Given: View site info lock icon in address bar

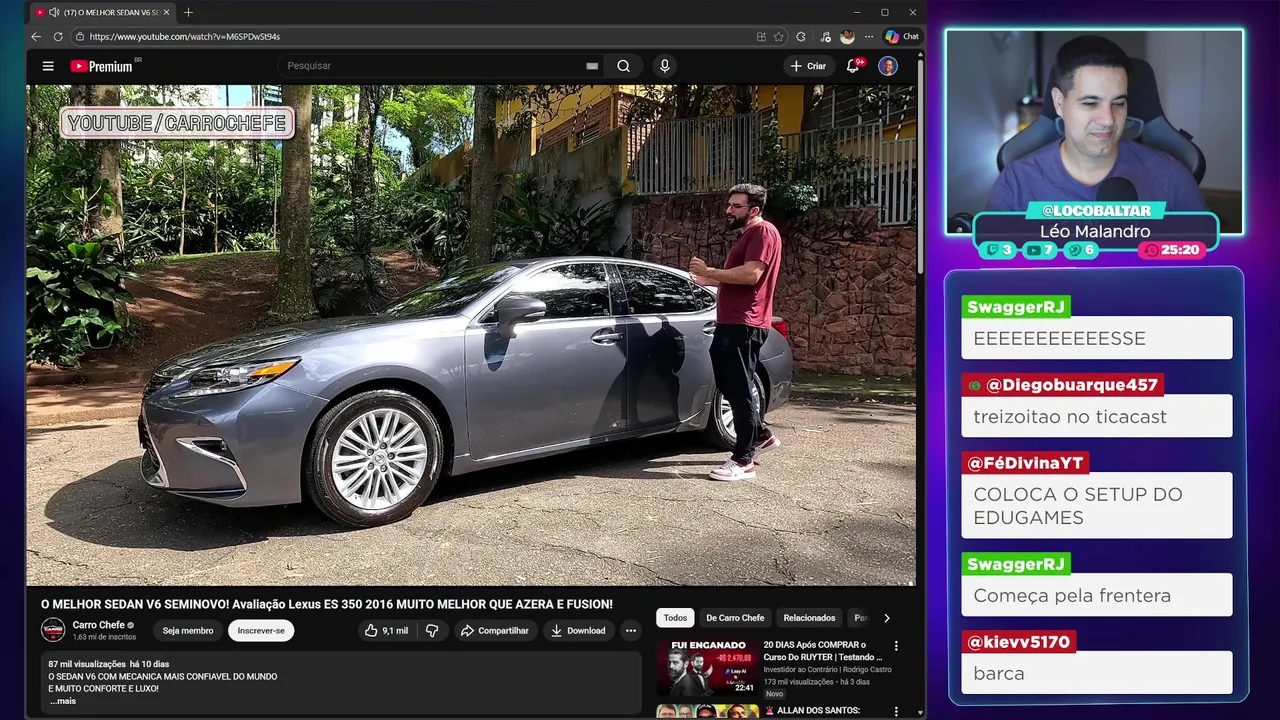Looking at the screenshot, I should pyautogui.click(x=80, y=36).
